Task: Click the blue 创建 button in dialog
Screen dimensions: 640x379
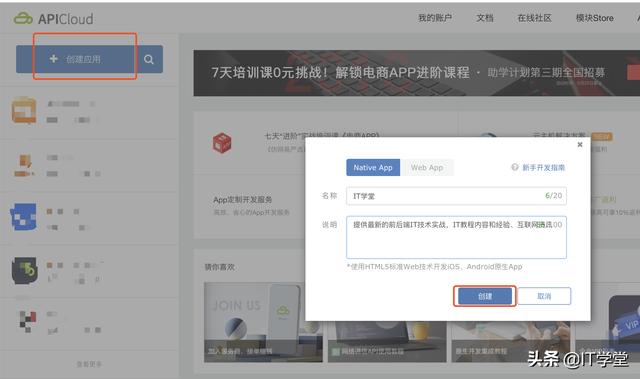Action: pos(485,296)
